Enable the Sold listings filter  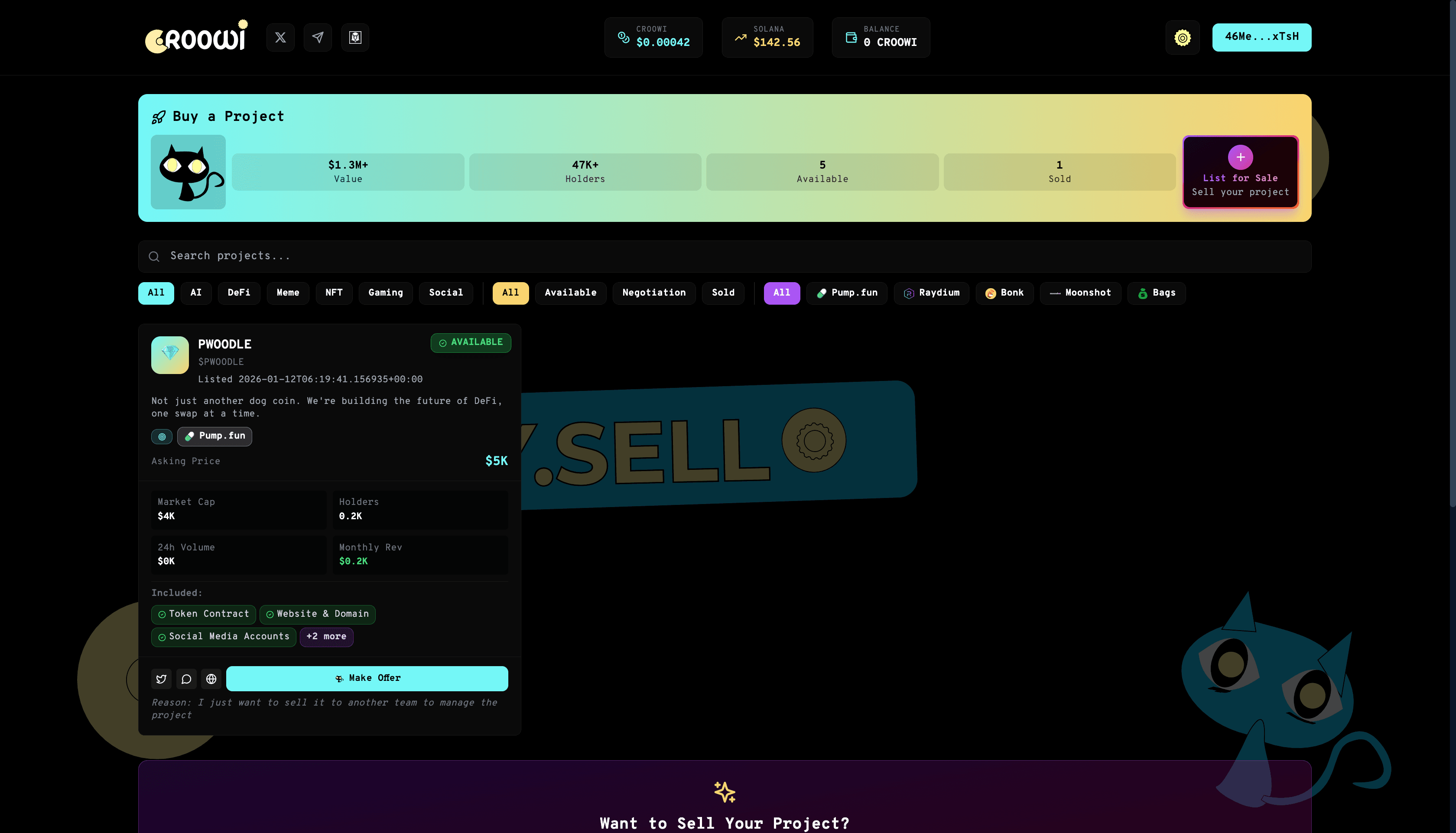point(723,293)
